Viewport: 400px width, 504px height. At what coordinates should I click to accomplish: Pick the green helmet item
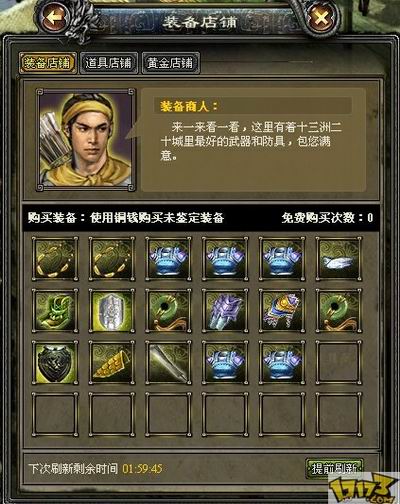[x=55, y=311]
